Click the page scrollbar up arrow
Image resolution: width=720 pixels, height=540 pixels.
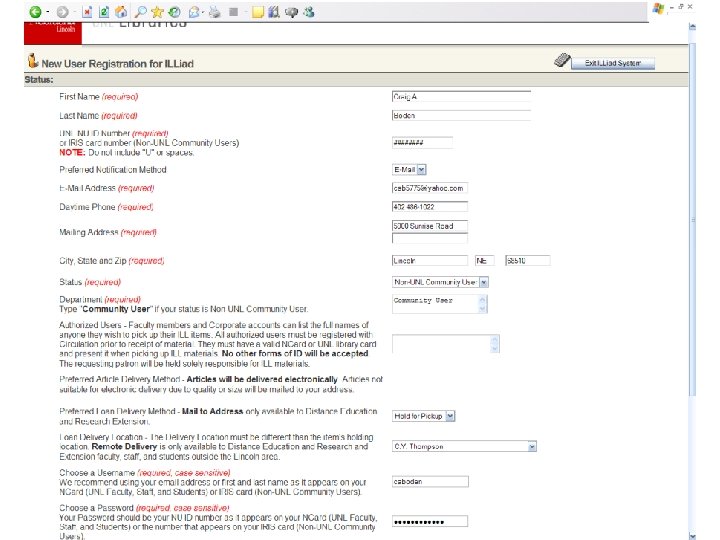[692, 27]
